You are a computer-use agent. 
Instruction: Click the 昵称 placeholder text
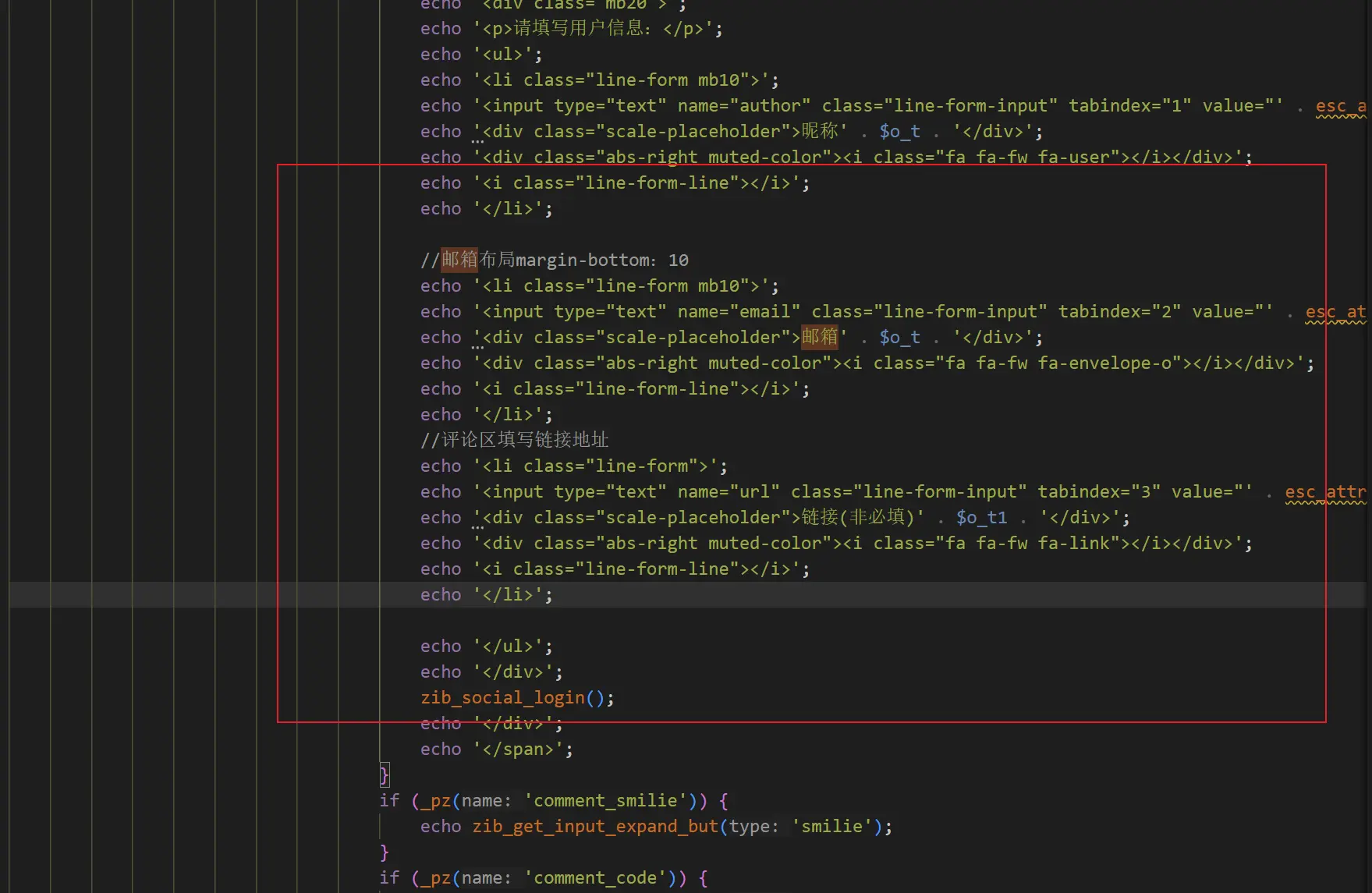point(820,131)
